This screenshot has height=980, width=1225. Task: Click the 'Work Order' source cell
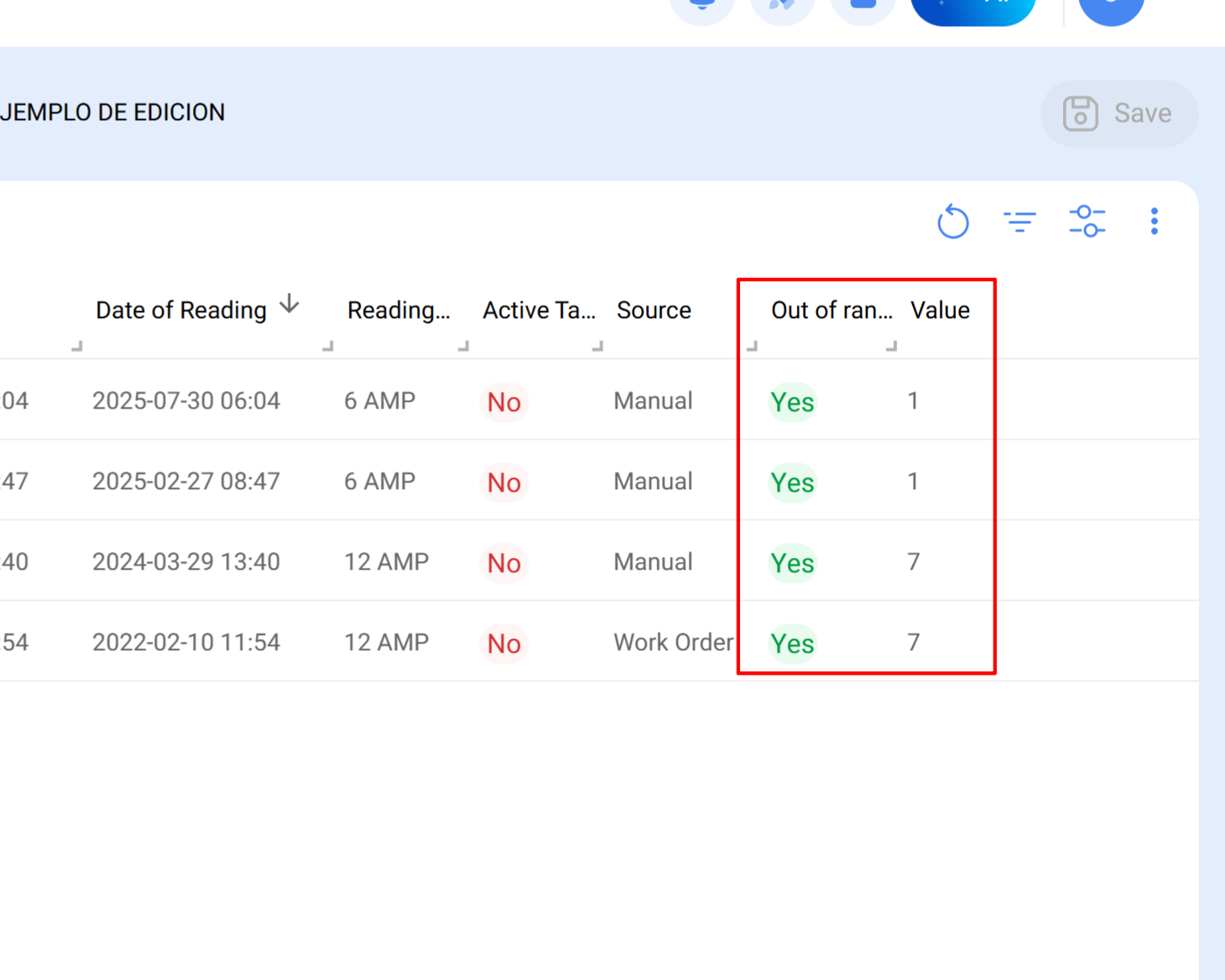point(674,642)
